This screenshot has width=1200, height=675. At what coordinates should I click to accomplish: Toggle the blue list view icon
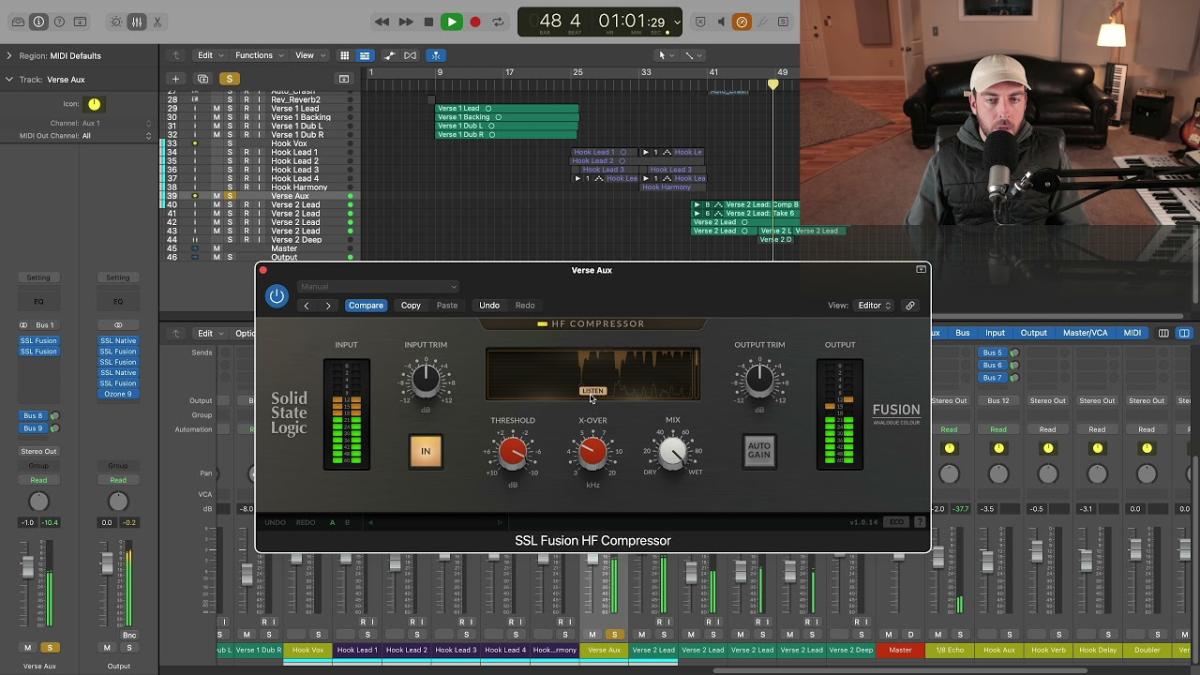tap(365, 55)
